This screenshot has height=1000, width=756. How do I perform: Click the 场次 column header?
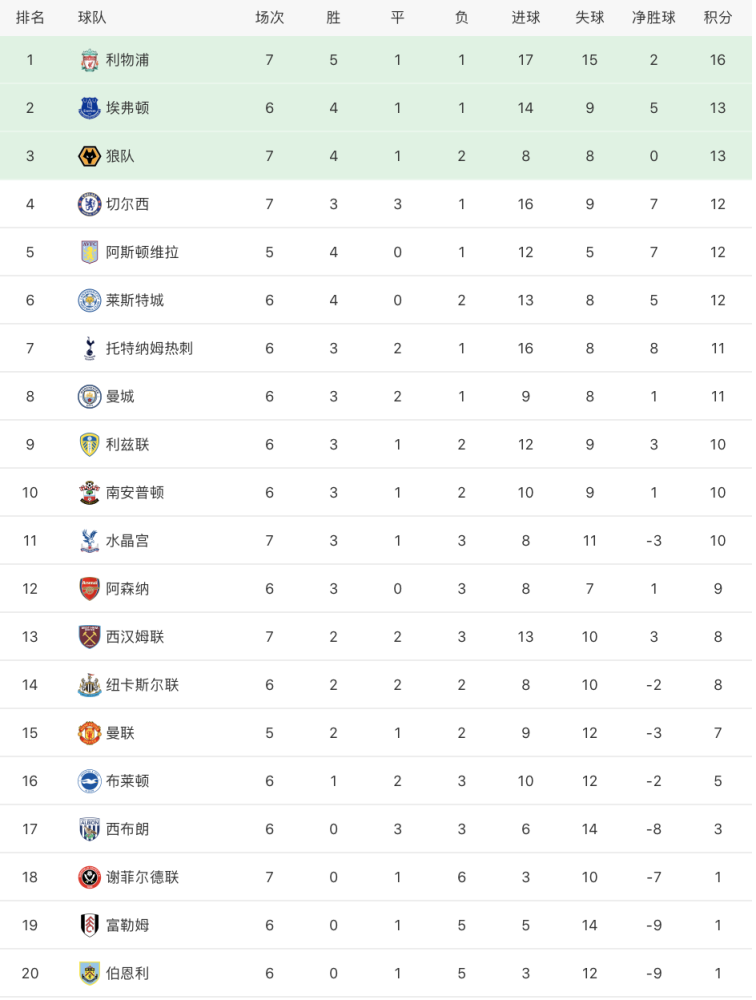[x=269, y=18]
